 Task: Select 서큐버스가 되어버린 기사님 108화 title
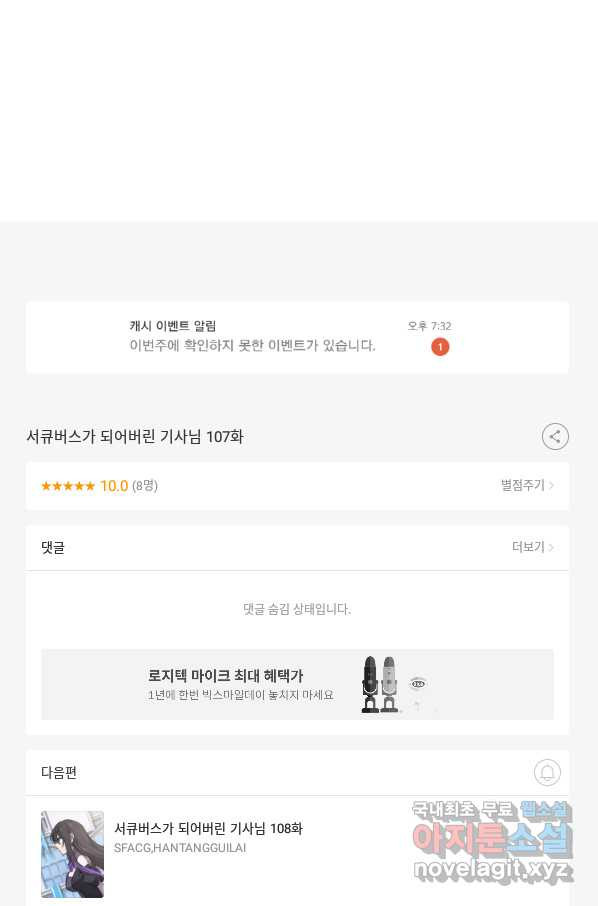point(208,829)
